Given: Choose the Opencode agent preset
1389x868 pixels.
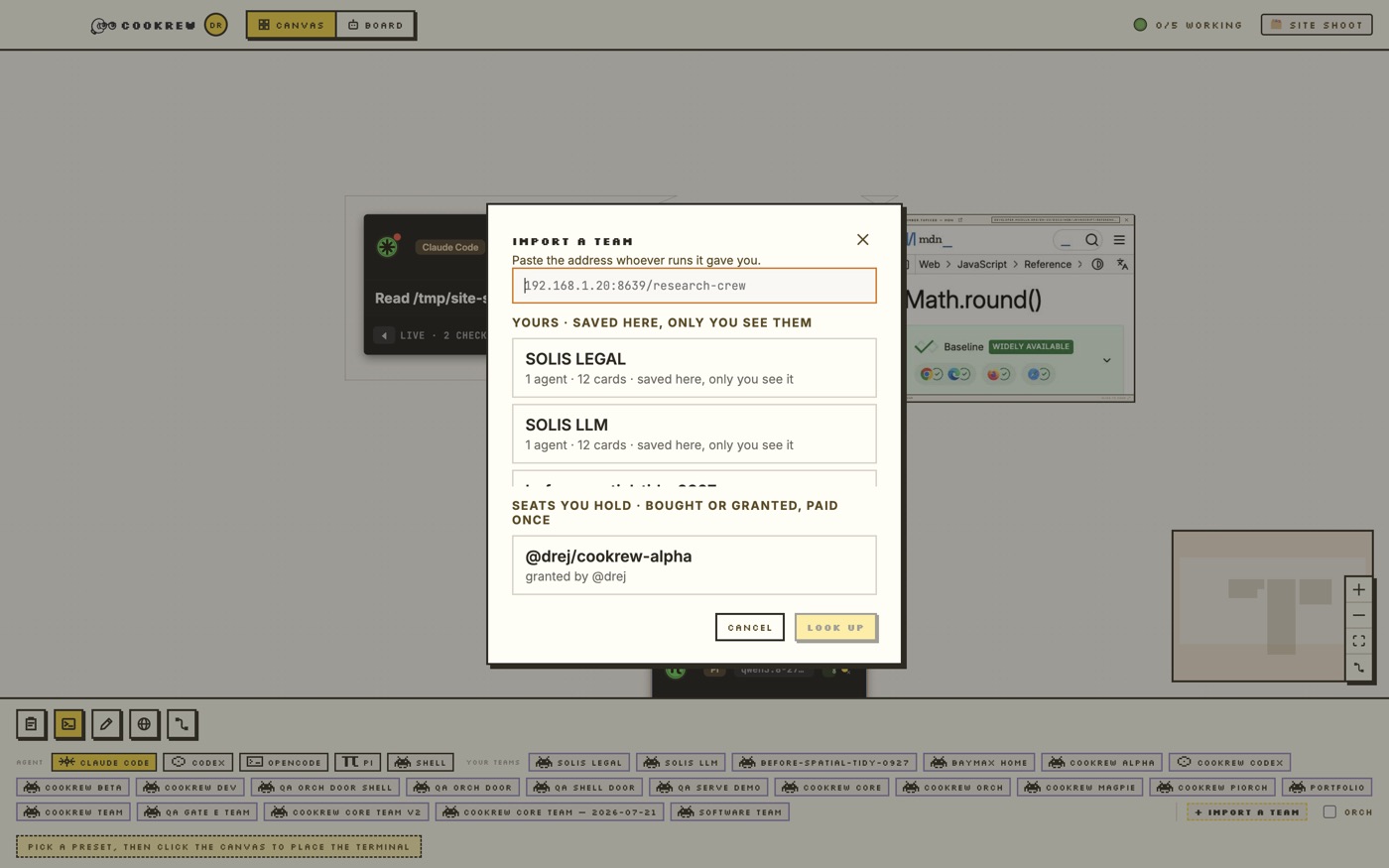Looking at the screenshot, I should (x=284, y=762).
